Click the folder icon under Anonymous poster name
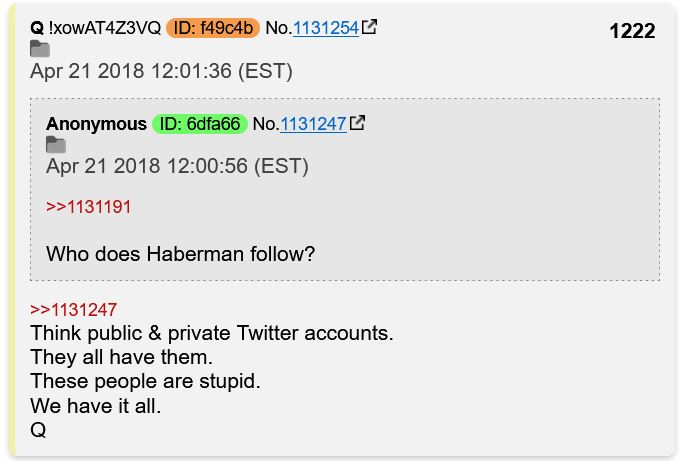683x461 pixels. [56, 145]
